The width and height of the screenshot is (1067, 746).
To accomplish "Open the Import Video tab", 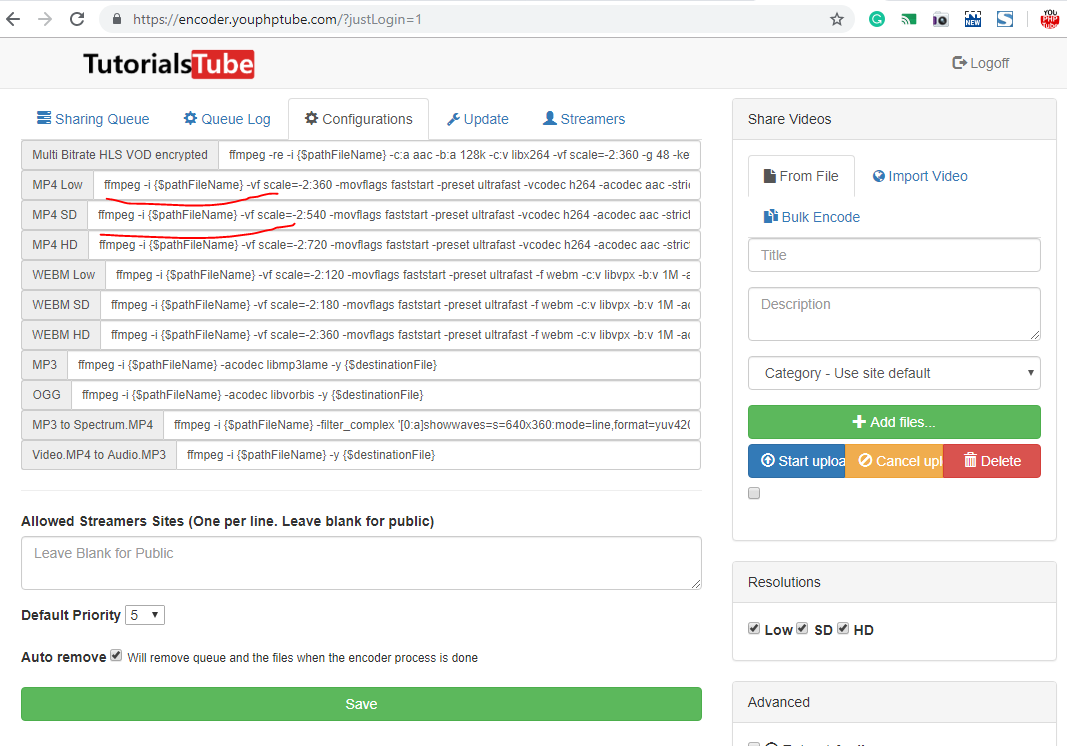I will tap(920, 176).
